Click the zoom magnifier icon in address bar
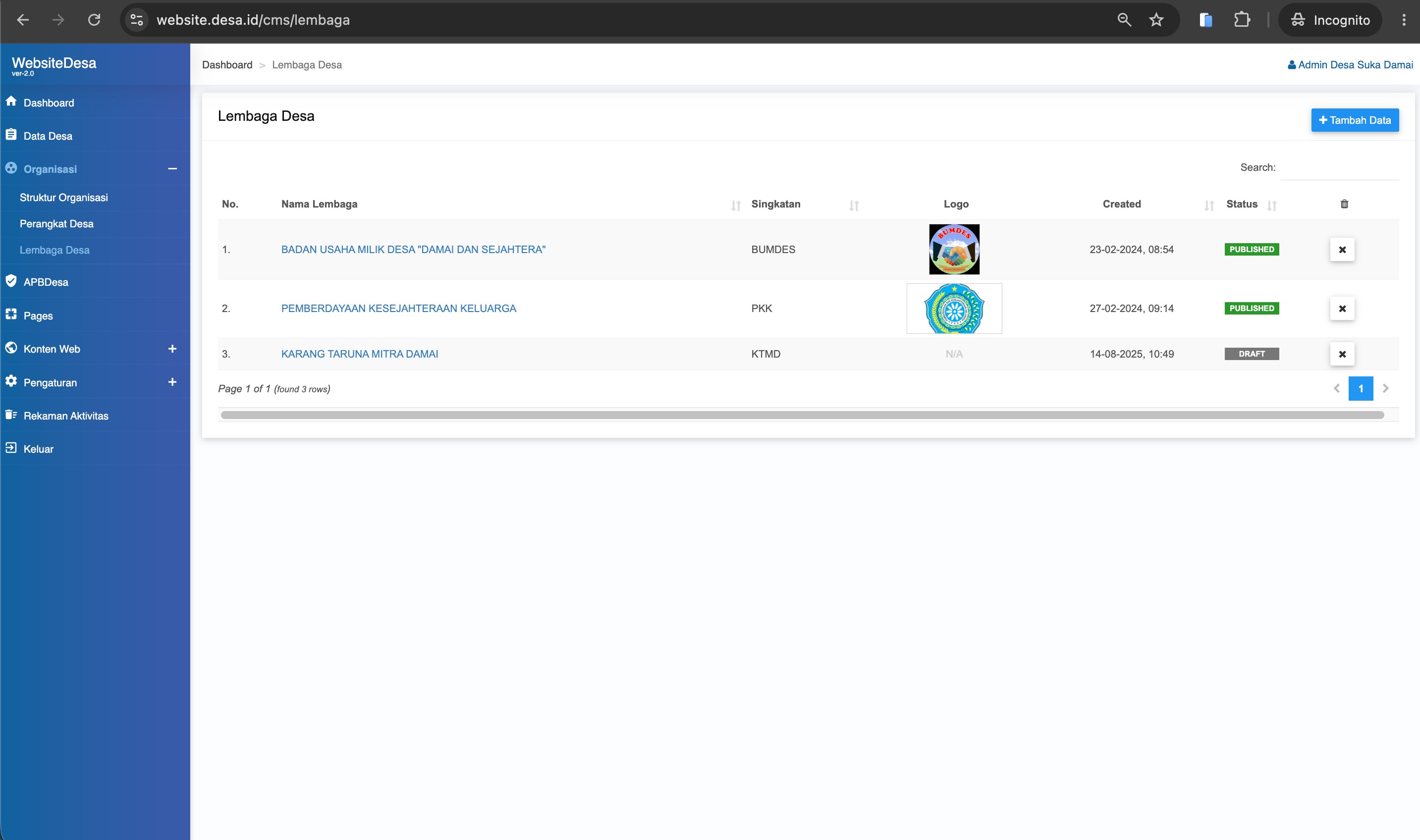Screen dimensions: 1420x840 [x=1124, y=20]
